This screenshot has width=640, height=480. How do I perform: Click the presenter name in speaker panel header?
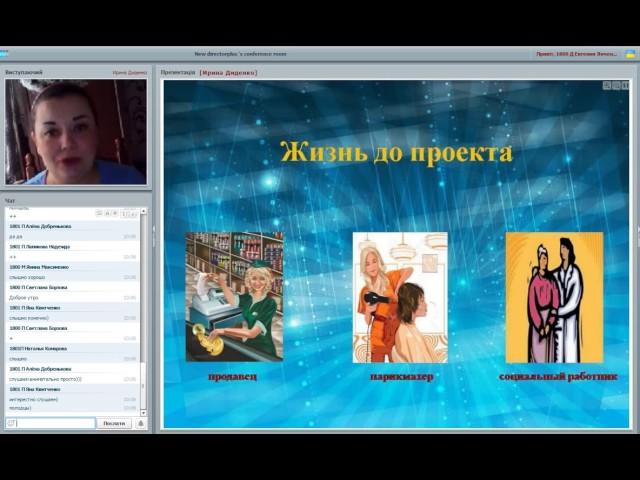coord(129,73)
